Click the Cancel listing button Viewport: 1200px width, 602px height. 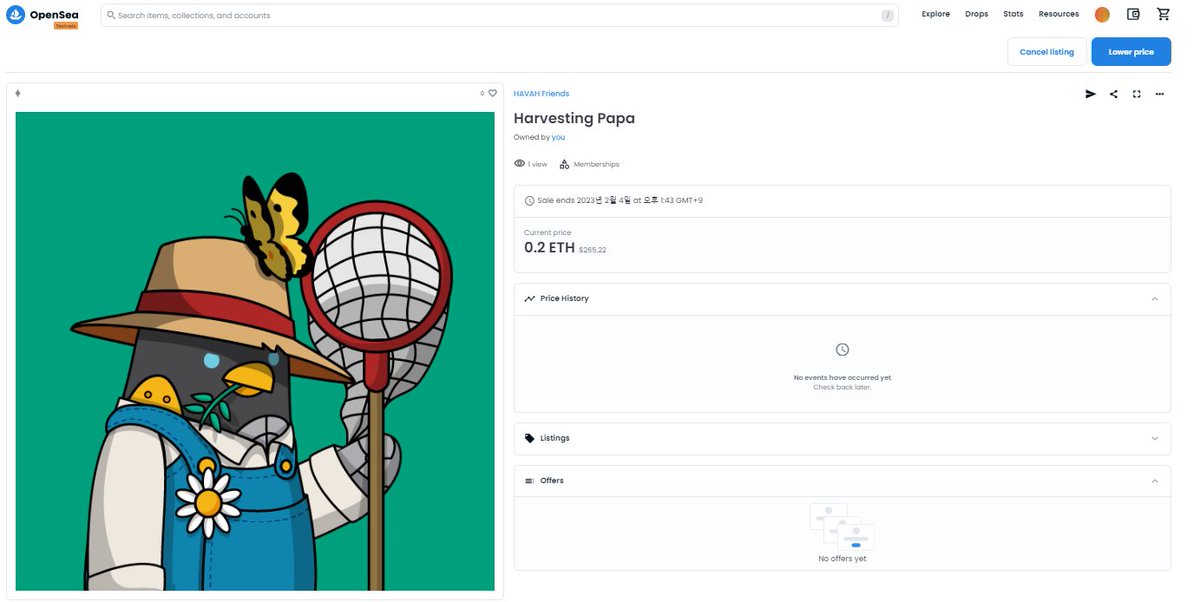coord(1047,52)
